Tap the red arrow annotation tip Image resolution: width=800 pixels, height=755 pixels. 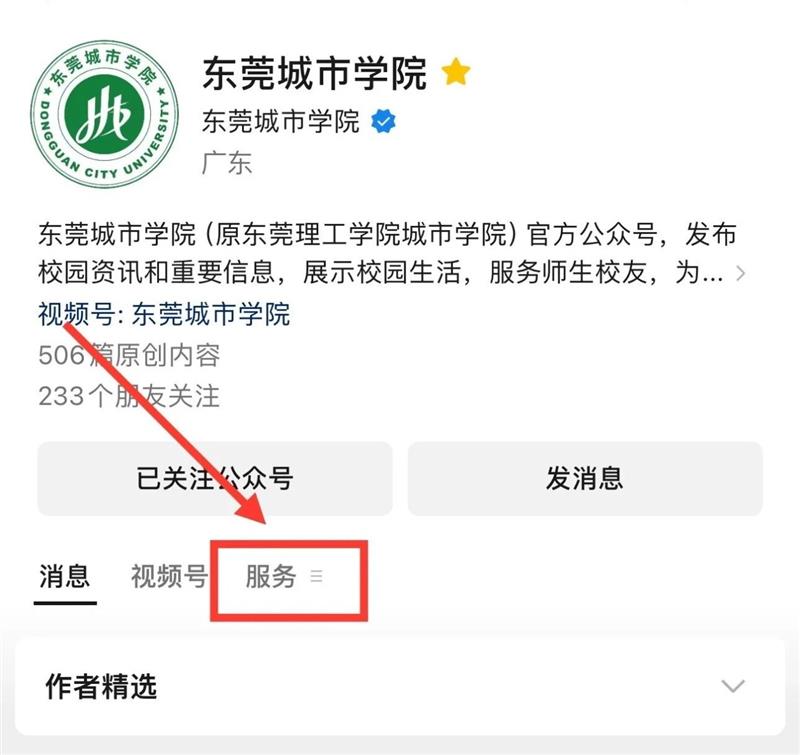(x=261, y=519)
